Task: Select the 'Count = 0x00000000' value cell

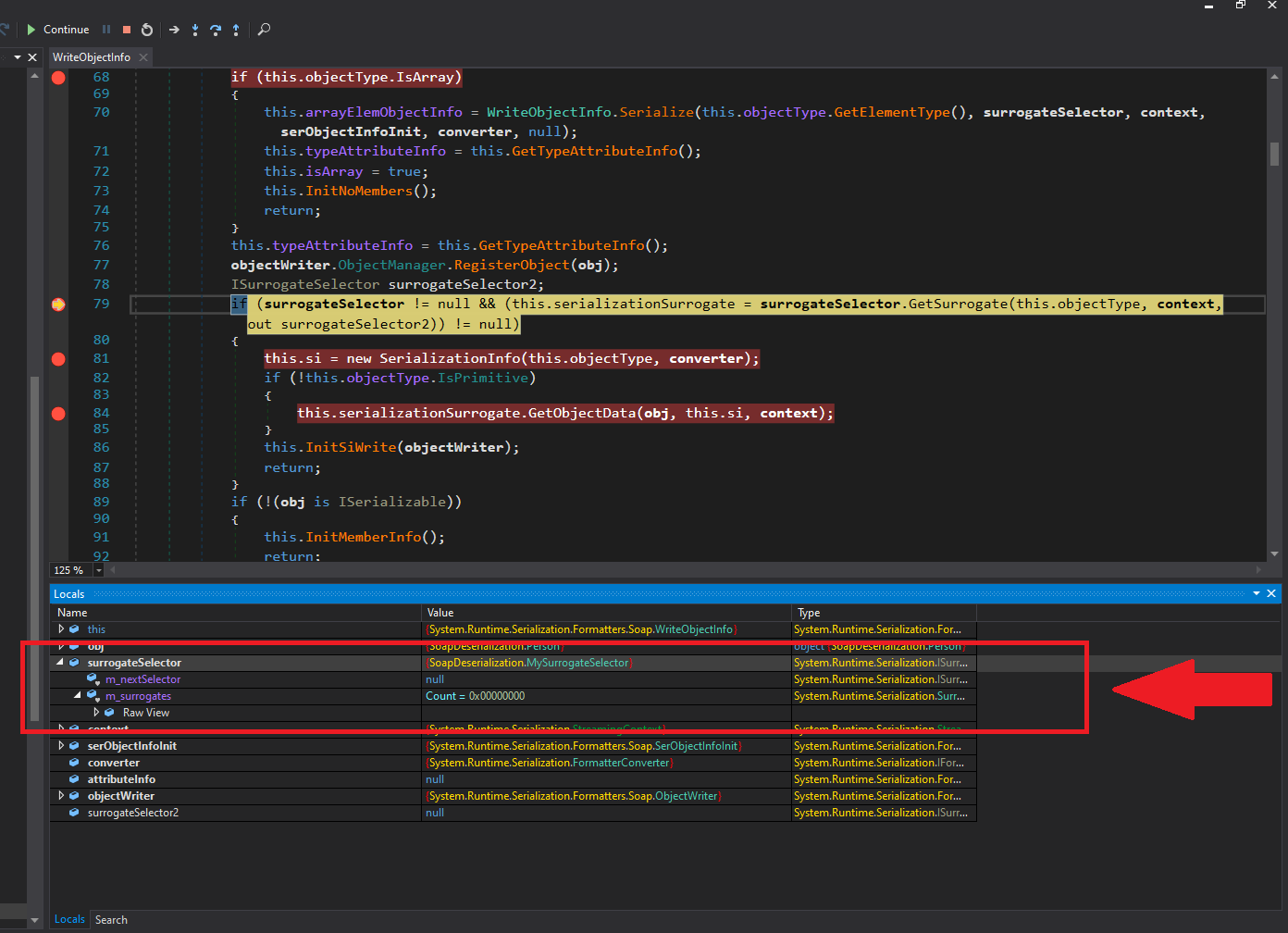Action: (606, 696)
